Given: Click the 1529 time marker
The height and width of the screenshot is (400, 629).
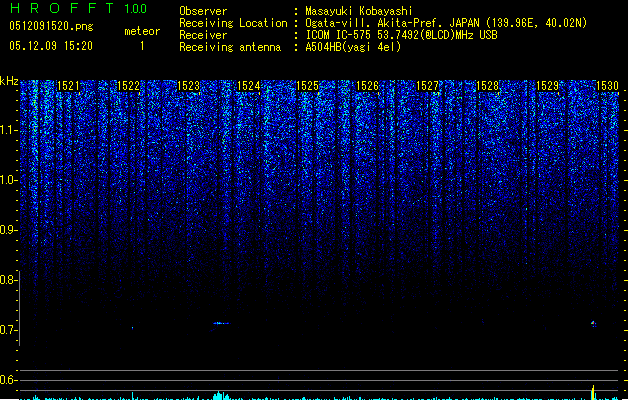Looking at the screenshot, I should point(547,86).
